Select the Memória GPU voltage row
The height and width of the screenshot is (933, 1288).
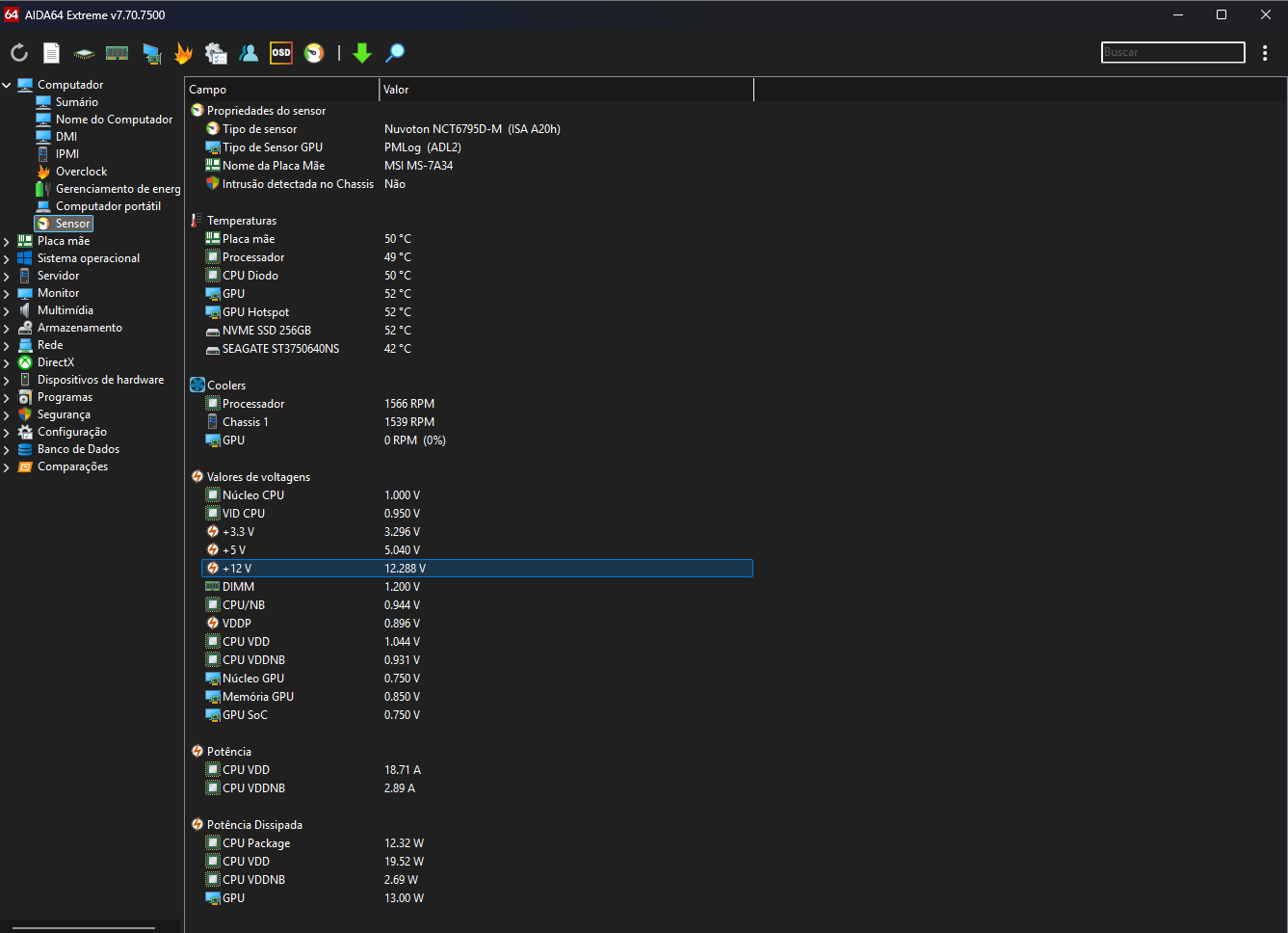point(477,697)
